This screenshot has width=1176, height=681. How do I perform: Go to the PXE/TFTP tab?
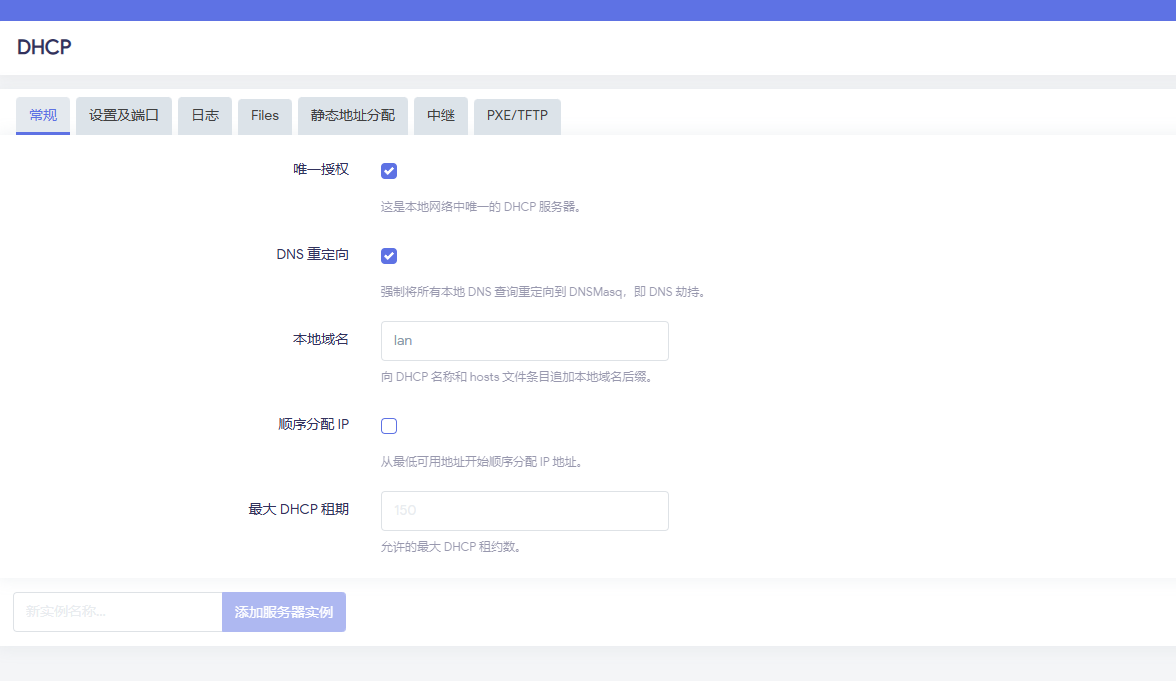(x=517, y=116)
